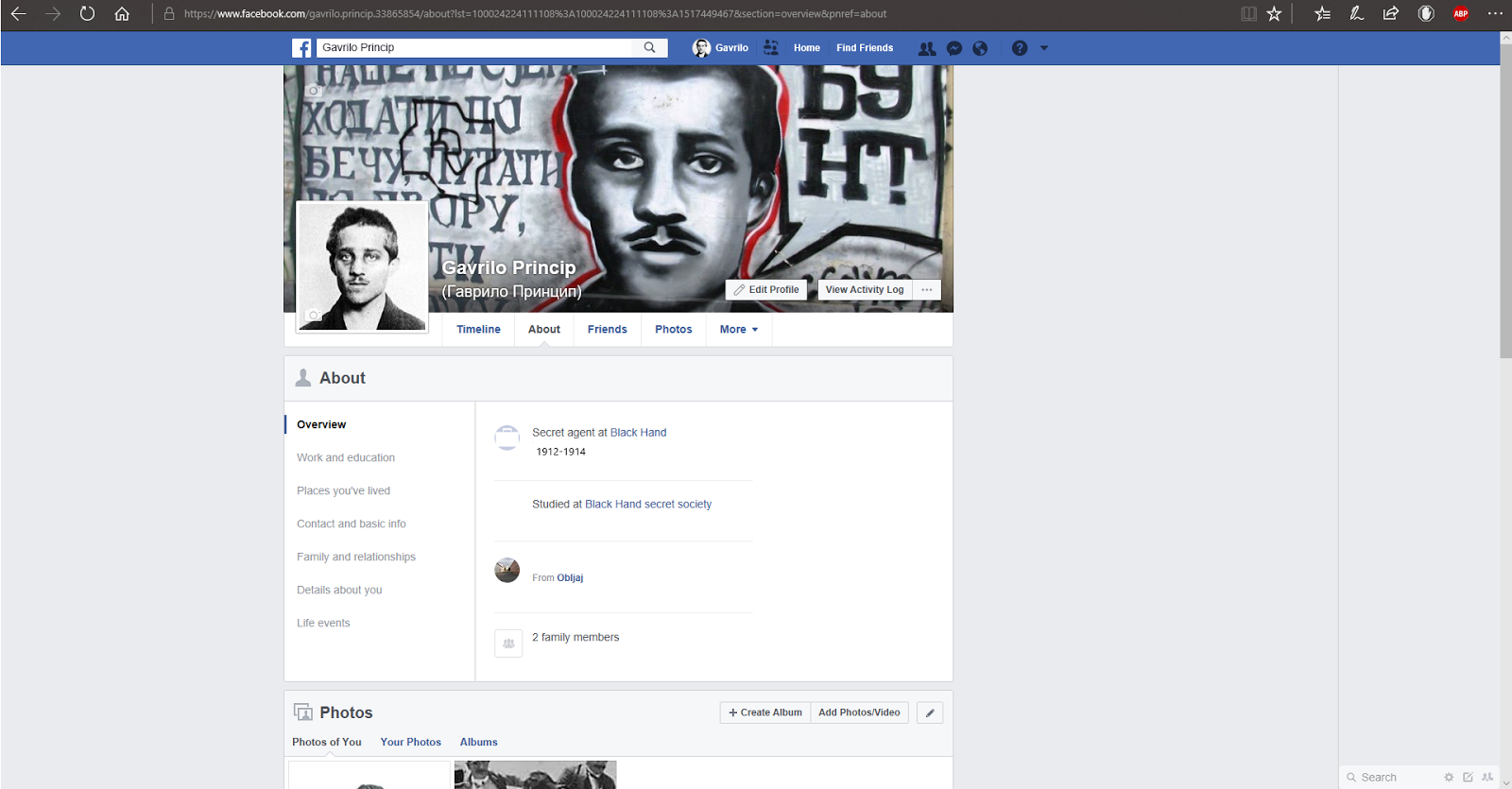Click the Edit Profile button
1512x789 pixels.
(766, 290)
